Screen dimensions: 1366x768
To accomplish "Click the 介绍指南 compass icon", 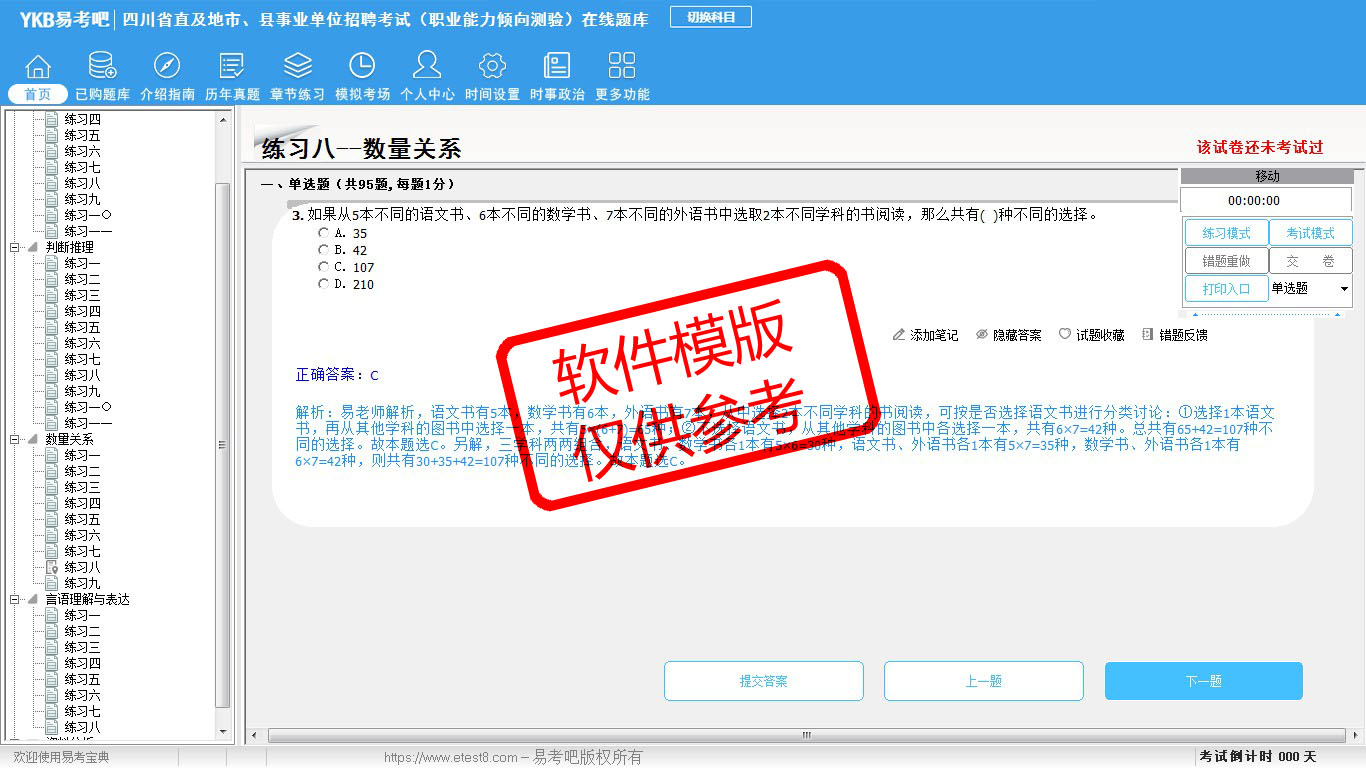I will pos(167,67).
